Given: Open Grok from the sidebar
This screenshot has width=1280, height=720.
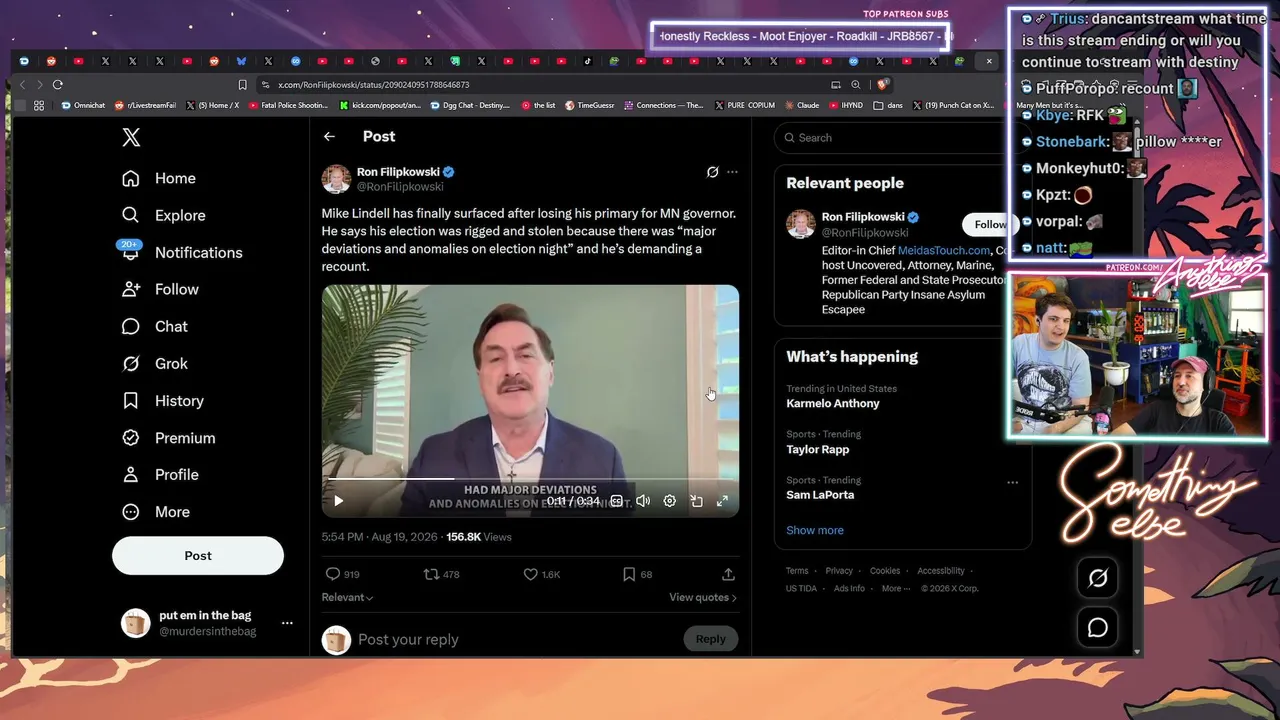Looking at the screenshot, I should point(155,363).
